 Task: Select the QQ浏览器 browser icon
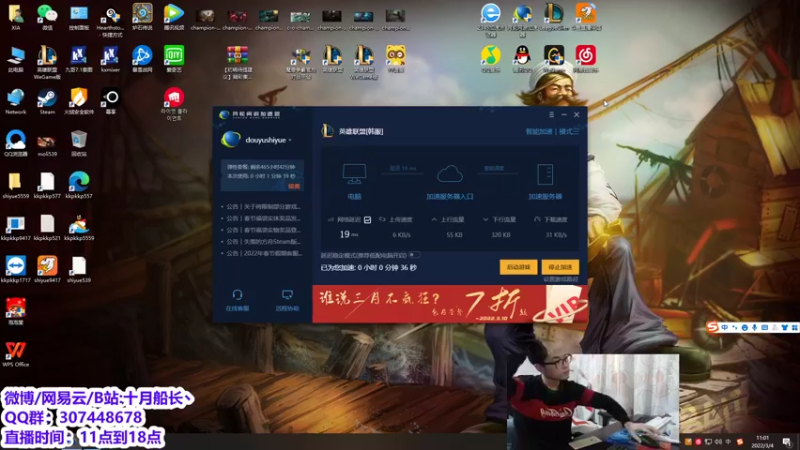click(x=15, y=143)
